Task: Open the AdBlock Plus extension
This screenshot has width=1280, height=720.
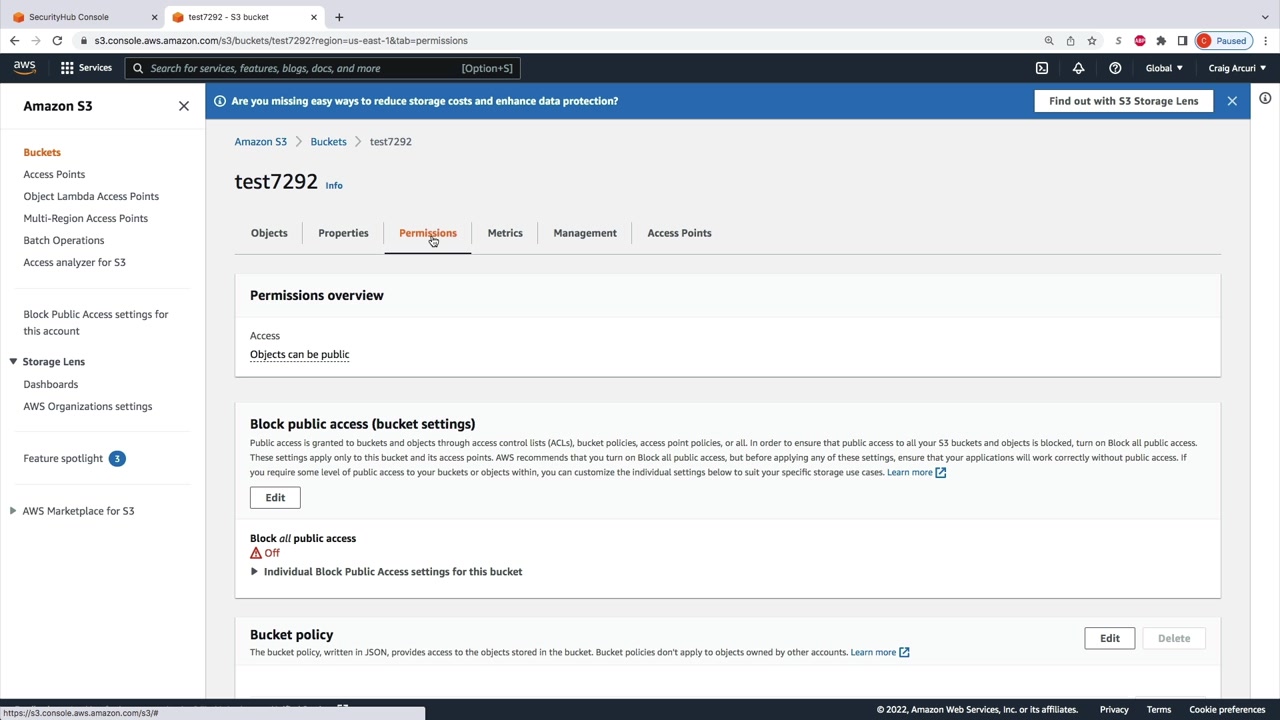Action: point(1140,41)
